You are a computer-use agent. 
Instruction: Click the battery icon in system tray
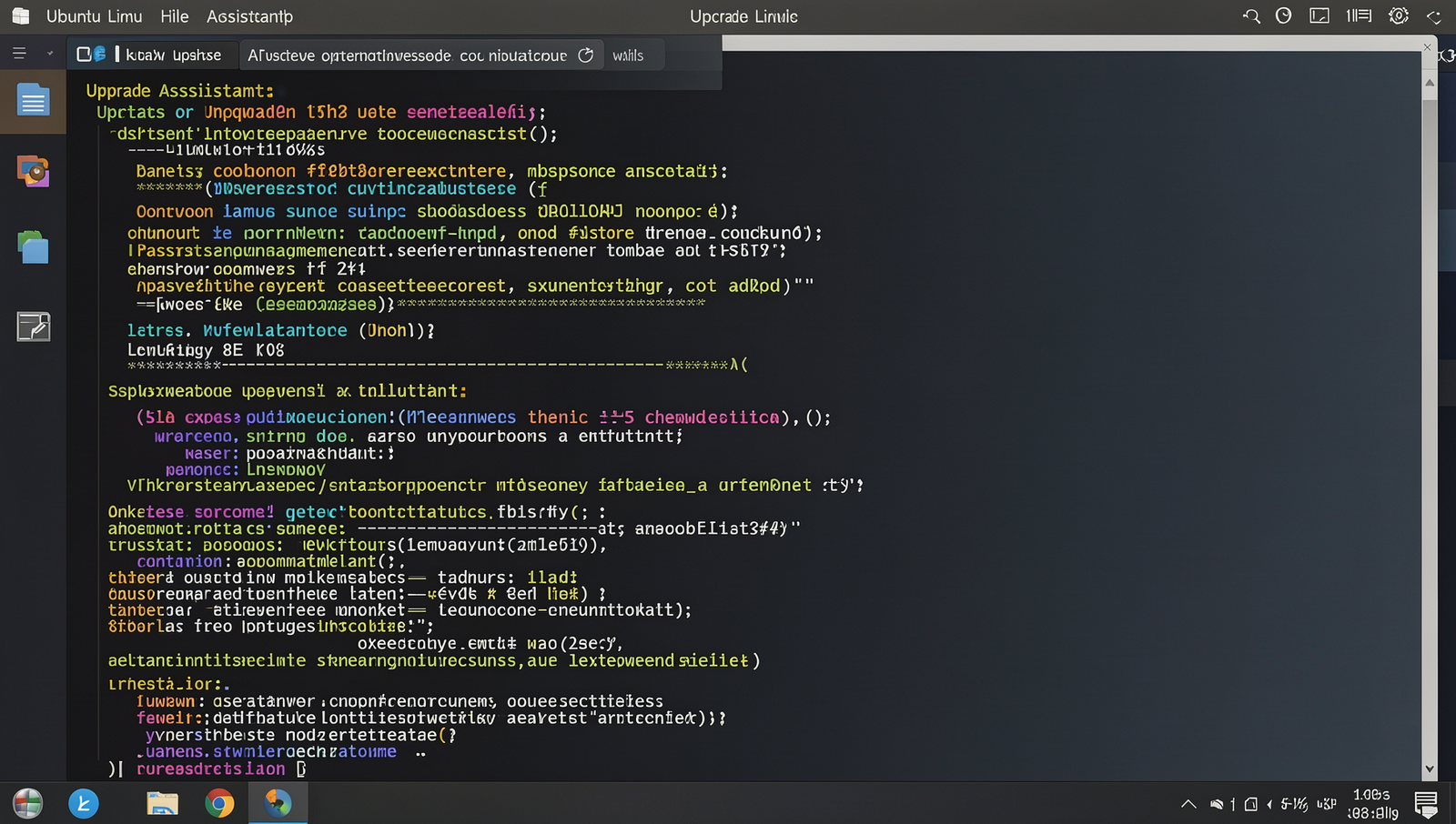1251,804
